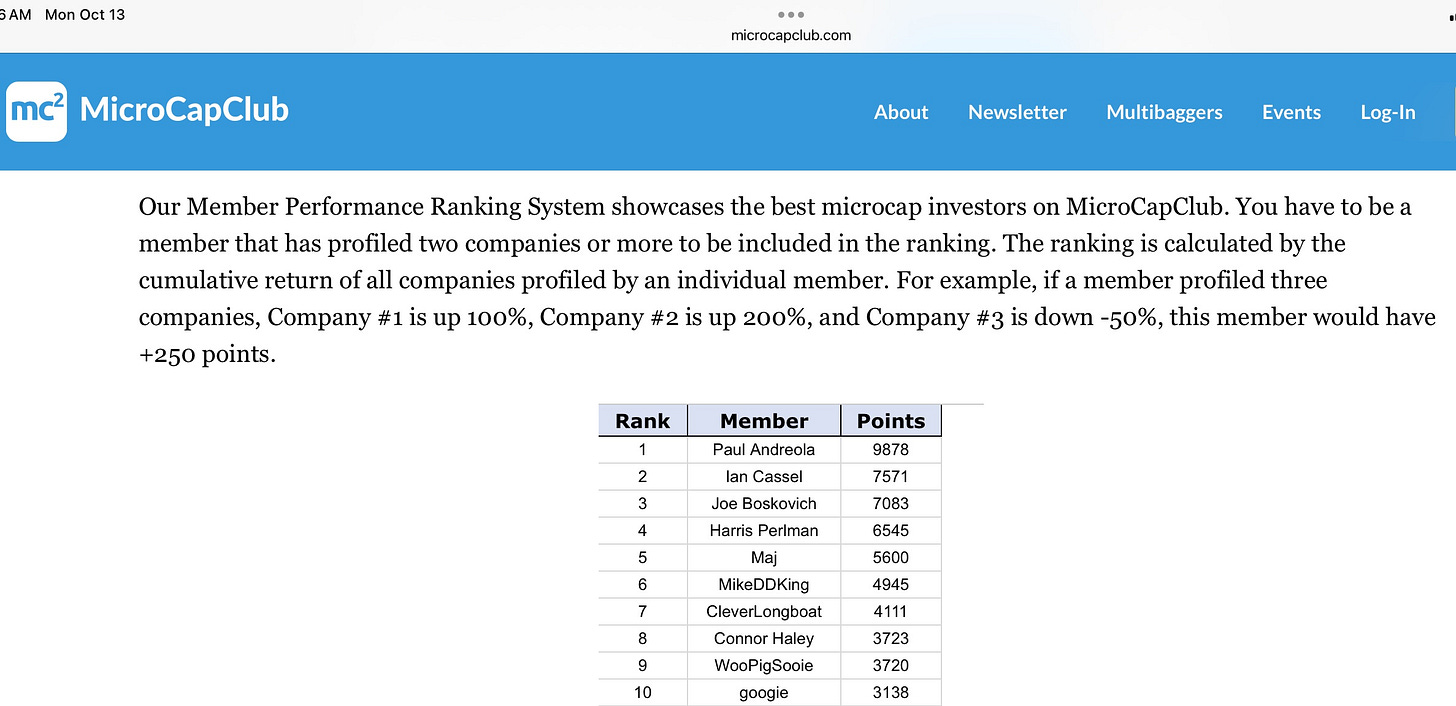Image resolution: width=1456 pixels, height=706 pixels.
Task: Click the points value 6545
Action: 891,530
